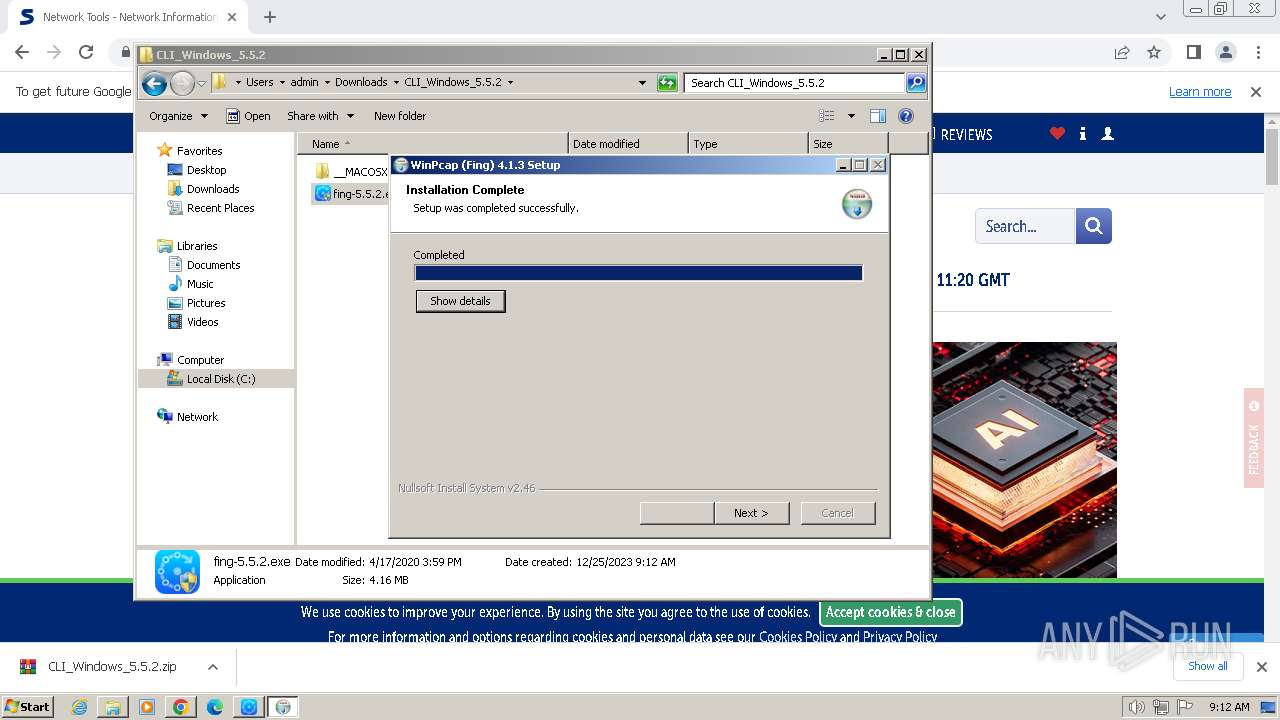Select Downloads in the address breadcrumb
The height and width of the screenshot is (720, 1280).
click(x=361, y=83)
